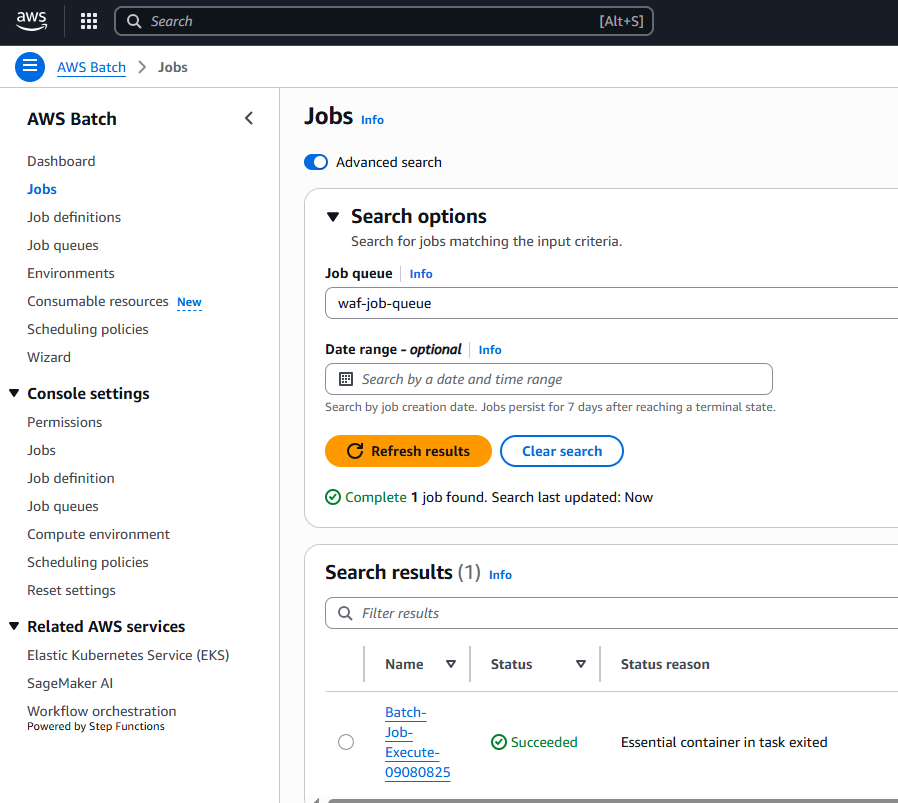
Task: Toggle the Advanced search switch off
Action: point(316,162)
